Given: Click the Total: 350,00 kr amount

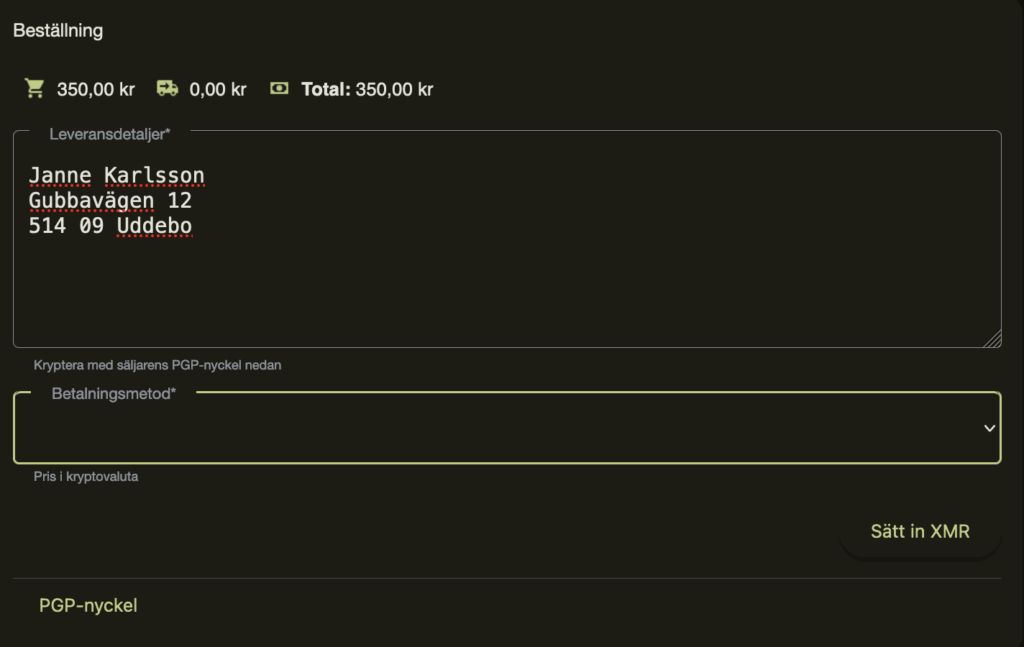Looking at the screenshot, I should click(x=367, y=89).
